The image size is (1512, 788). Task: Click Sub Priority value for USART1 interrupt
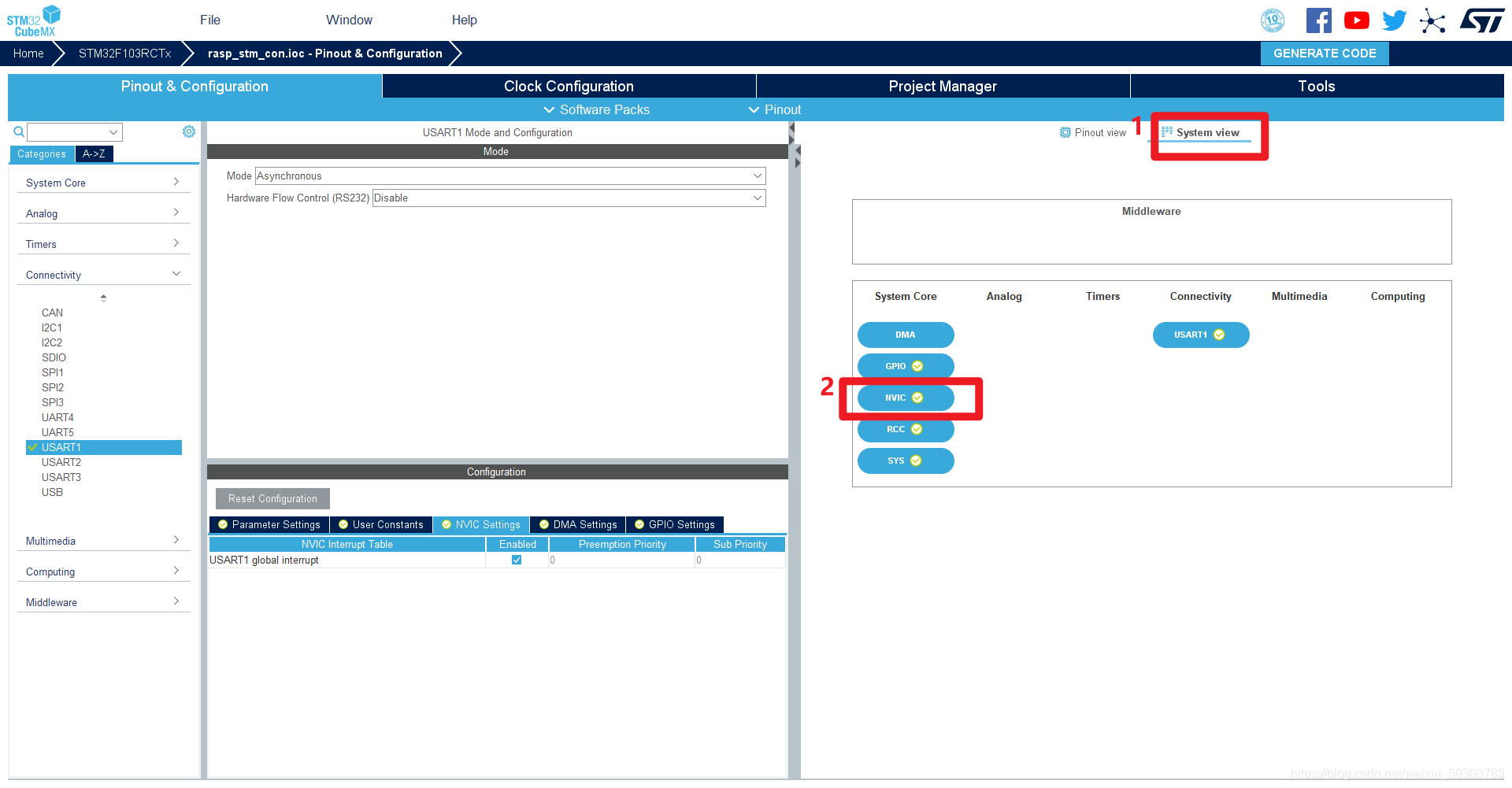pyautogui.click(x=740, y=560)
